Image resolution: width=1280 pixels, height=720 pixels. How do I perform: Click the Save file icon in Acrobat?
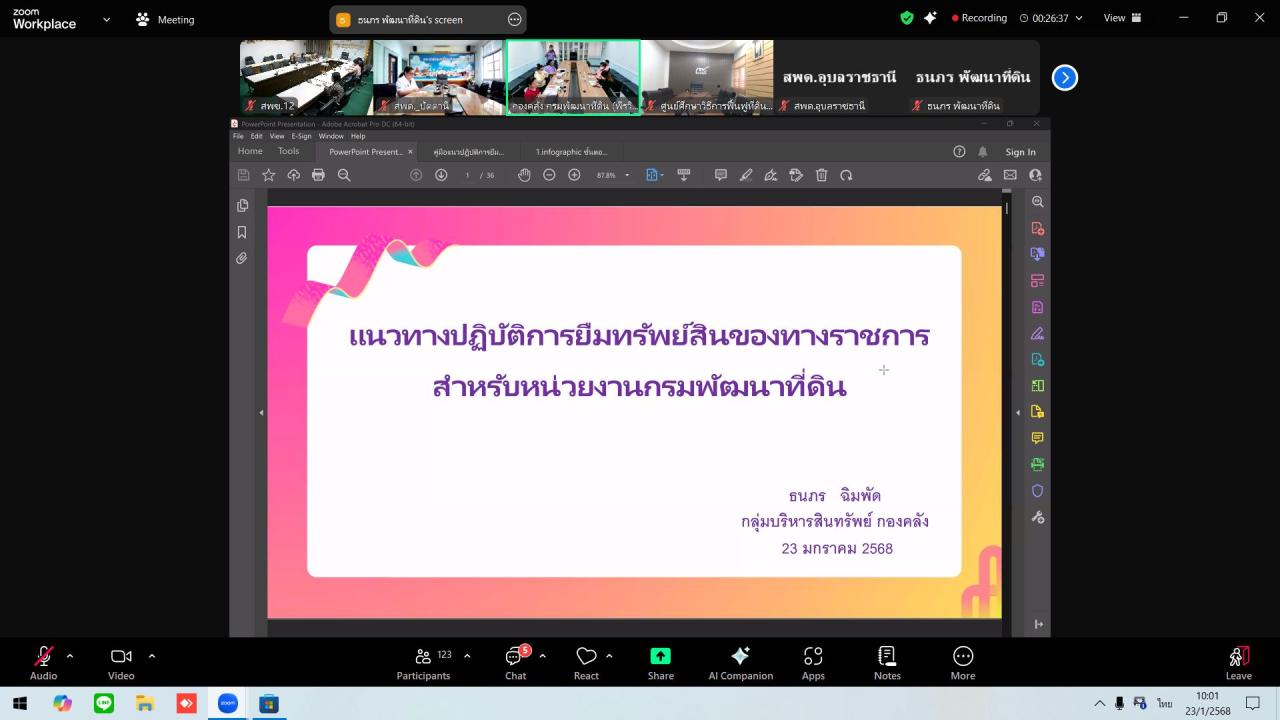(x=243, y=174)
